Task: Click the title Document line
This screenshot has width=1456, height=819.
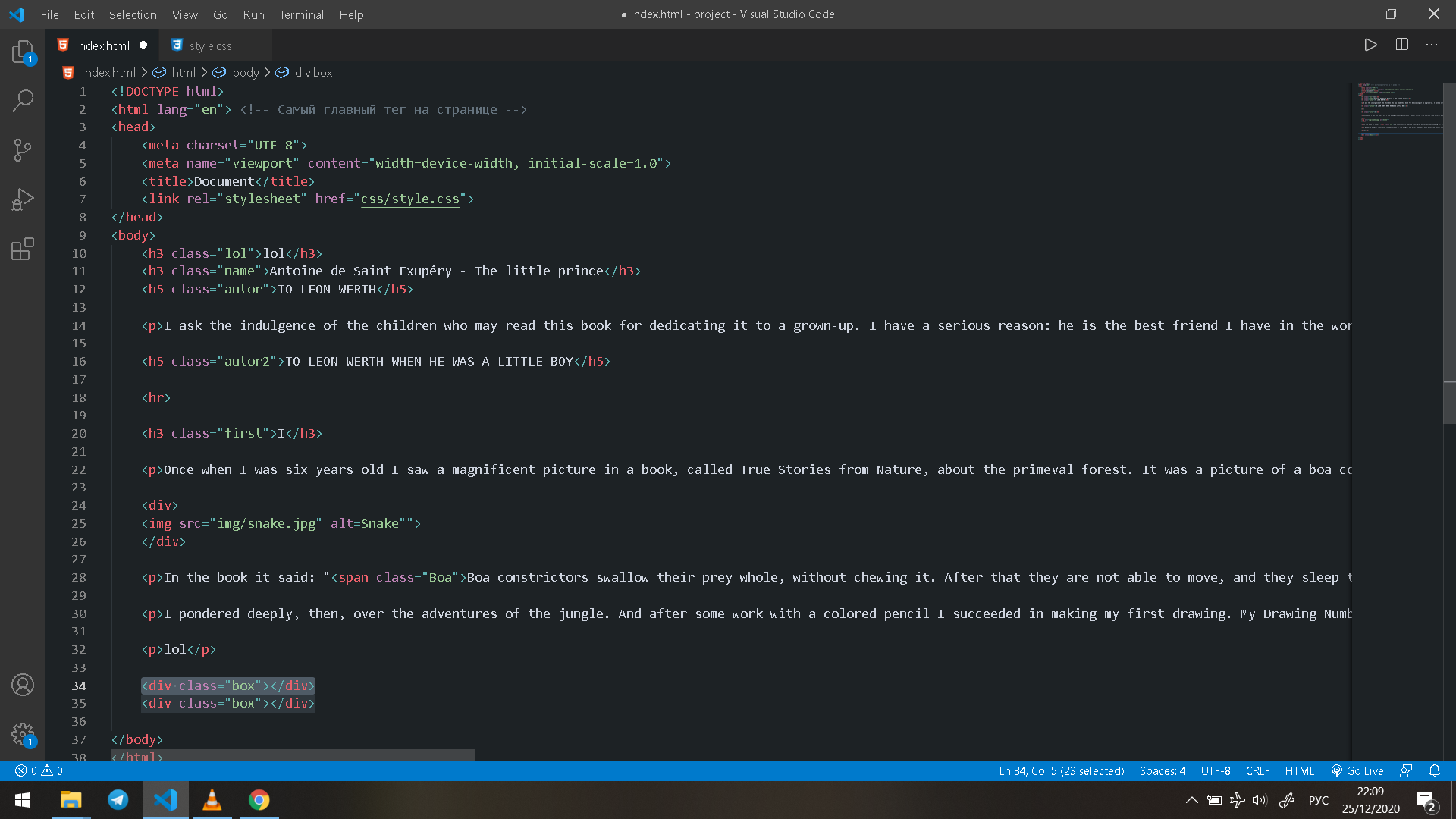Action: pyautogui.click(x=228, y=181)
